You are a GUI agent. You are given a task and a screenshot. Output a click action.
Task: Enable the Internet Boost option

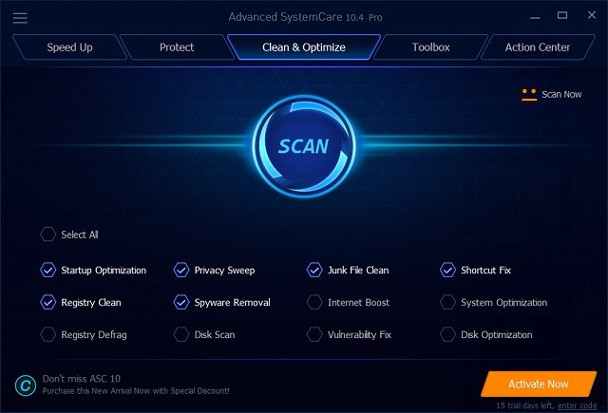[314, 302]
